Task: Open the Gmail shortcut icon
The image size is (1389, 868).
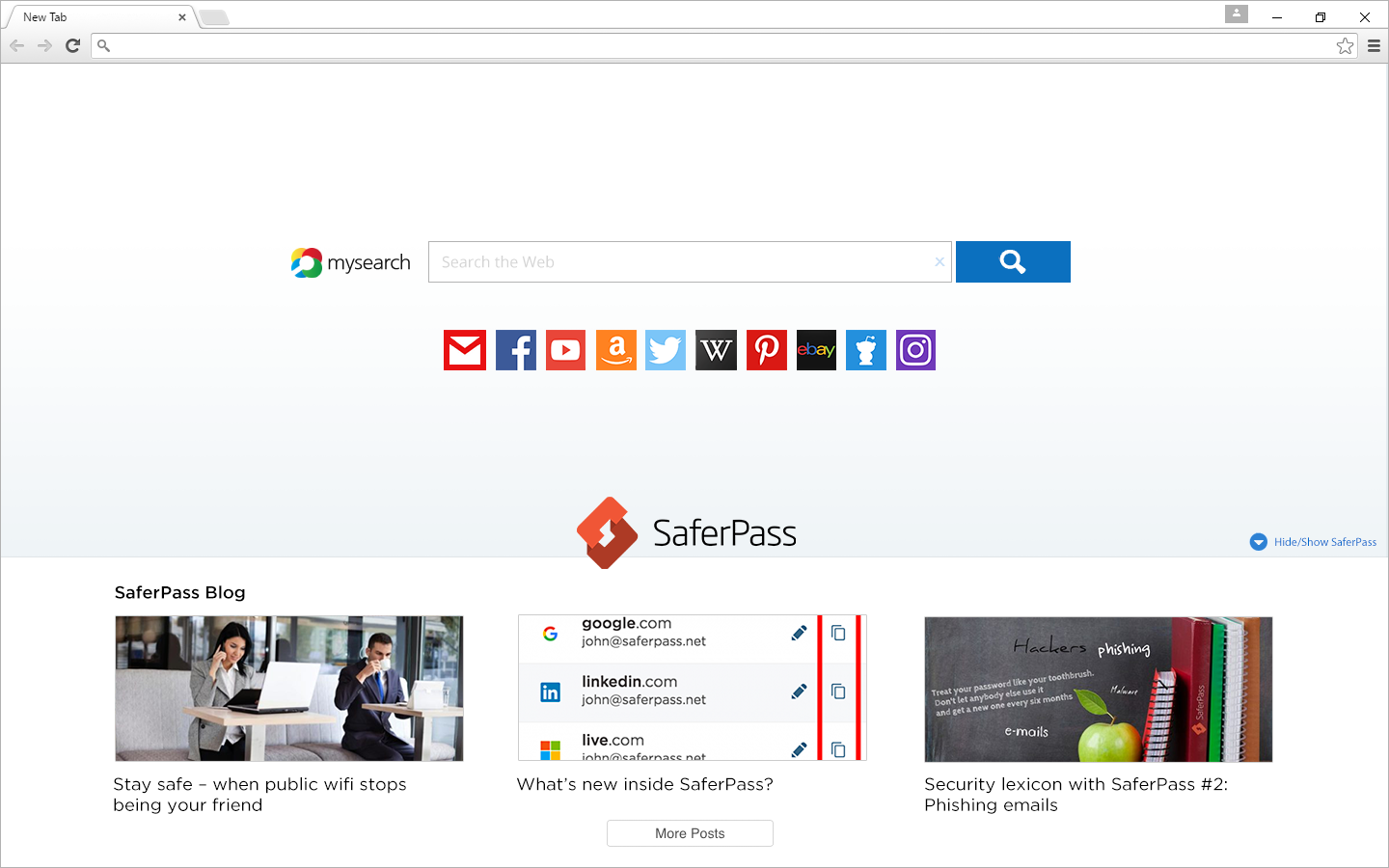Action: tap(465, 350)
